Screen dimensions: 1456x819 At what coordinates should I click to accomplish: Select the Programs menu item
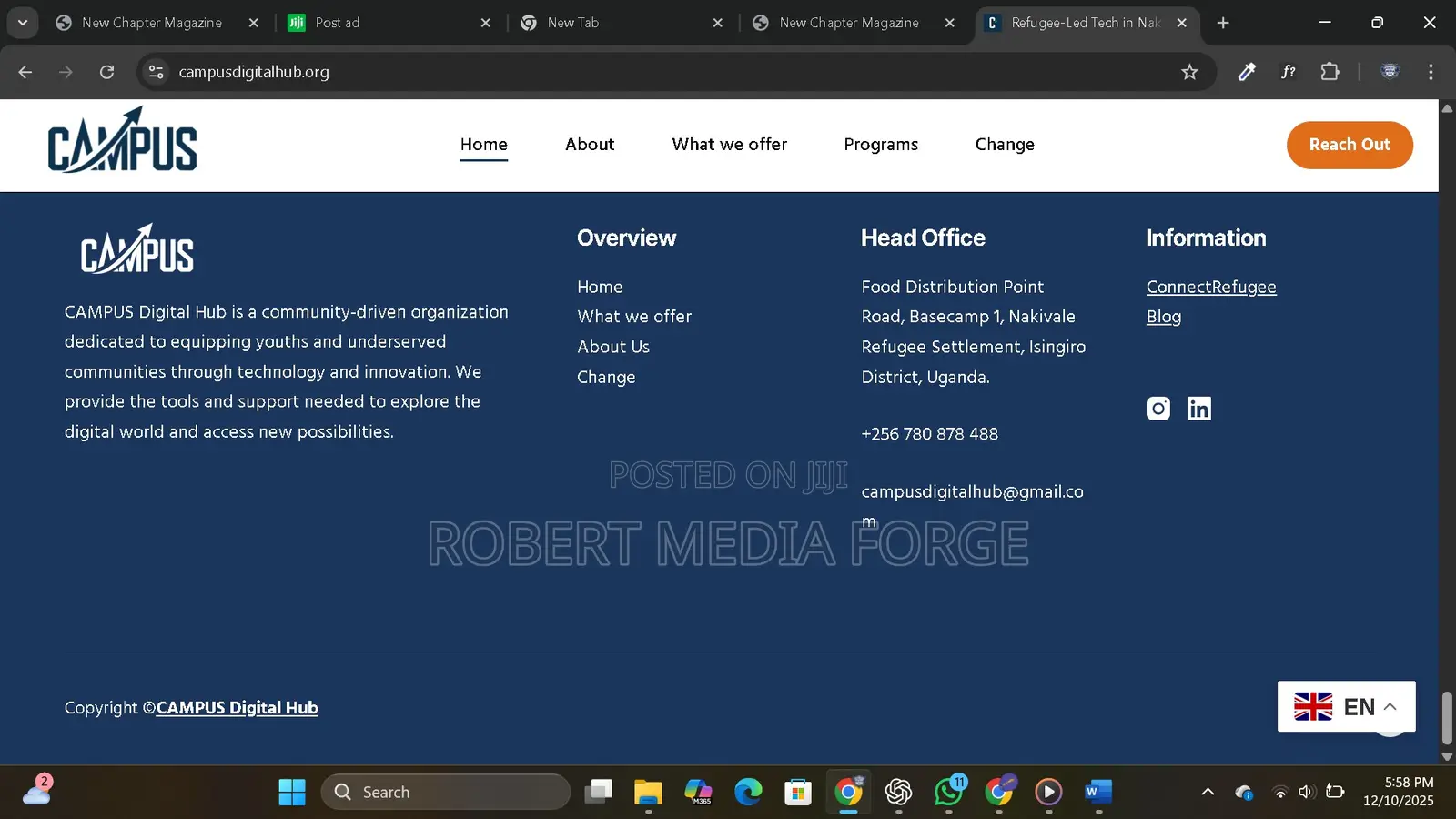click(x=880, y=144)
